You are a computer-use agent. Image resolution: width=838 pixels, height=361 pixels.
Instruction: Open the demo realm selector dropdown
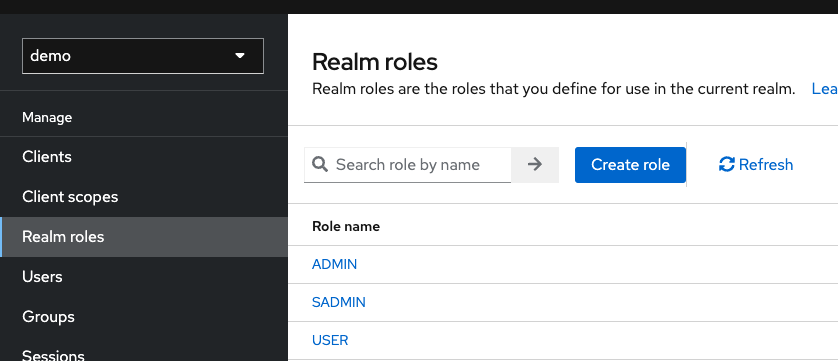coord(143,56)
